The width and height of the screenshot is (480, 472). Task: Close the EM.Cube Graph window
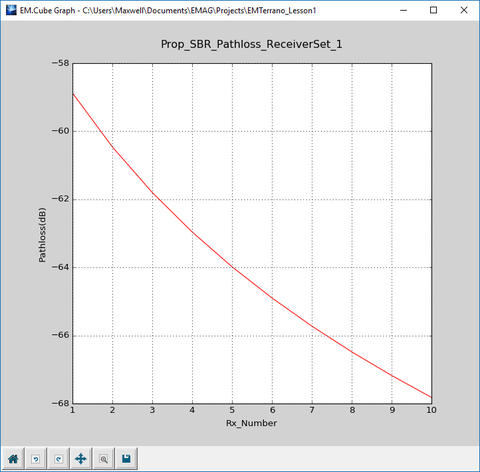[x=464, y=10]
